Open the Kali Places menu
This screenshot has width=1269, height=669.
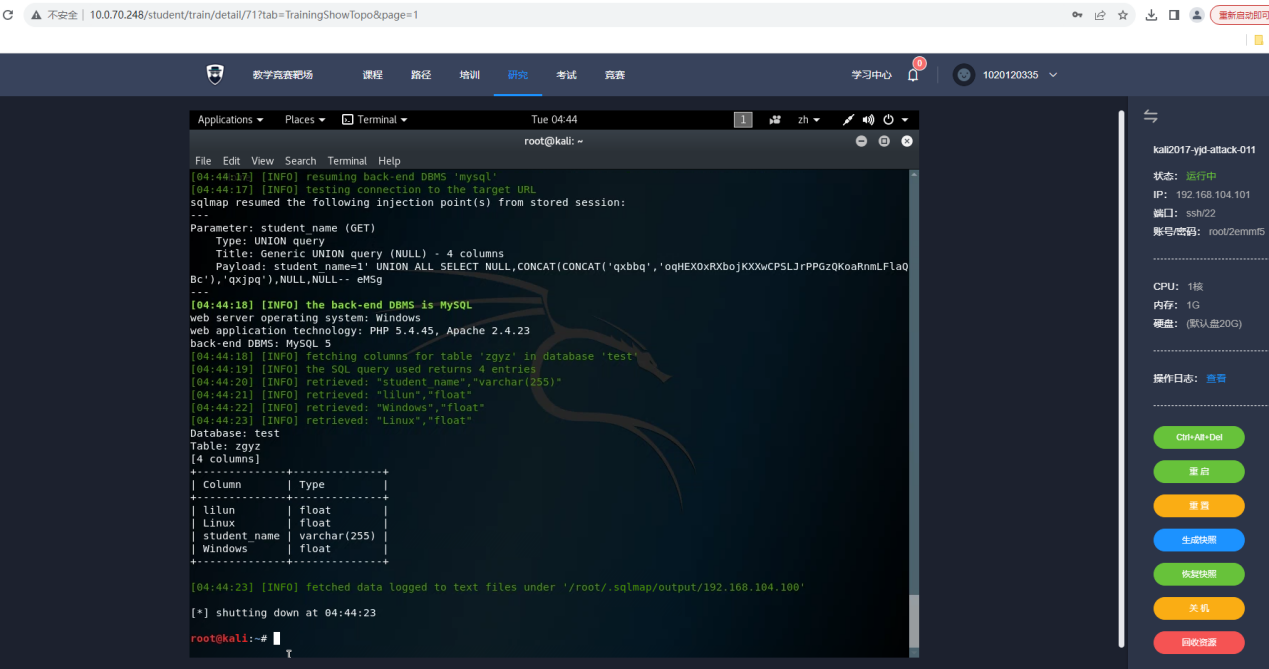(306, 120)
